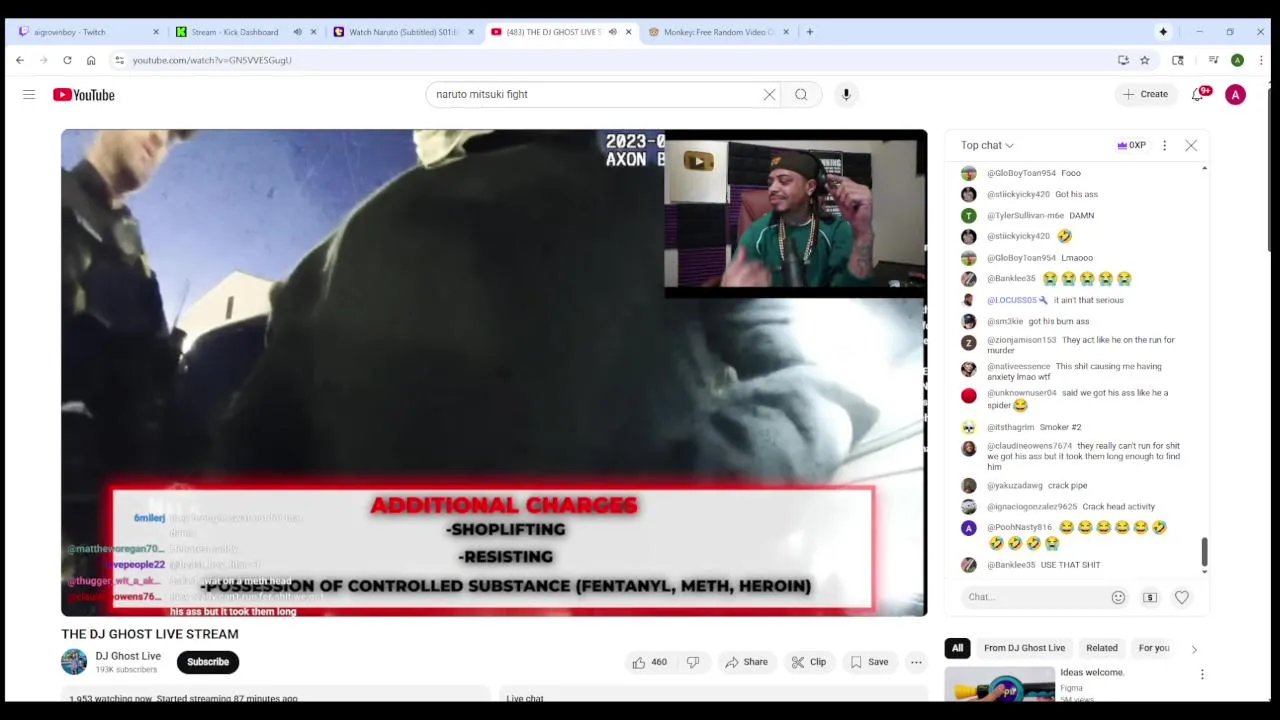The image size is (1280, 720).
Task: Open the chat emoji picker
Action: tap(1118, 597)
